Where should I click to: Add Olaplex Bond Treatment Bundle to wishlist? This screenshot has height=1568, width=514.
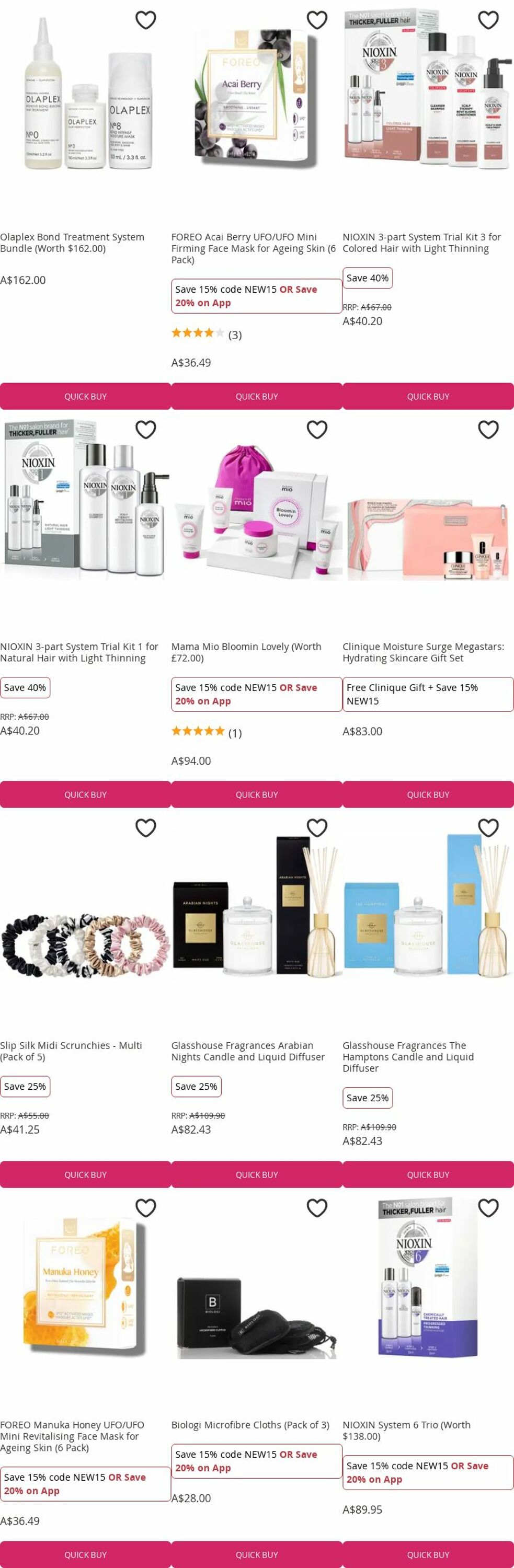coord(145,20)
